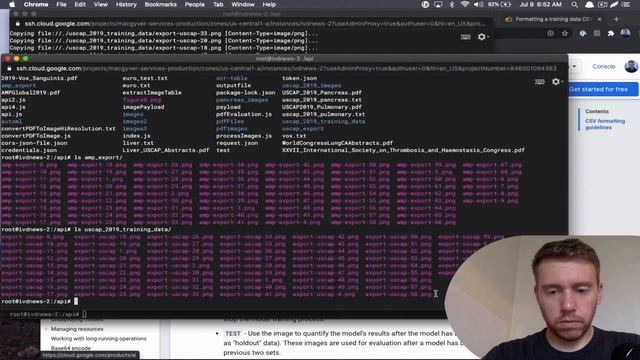Viewport: 640px width, 360px height.
Task: Open the Edit menu
Action: pyautogui.click(x=80, y=4)
